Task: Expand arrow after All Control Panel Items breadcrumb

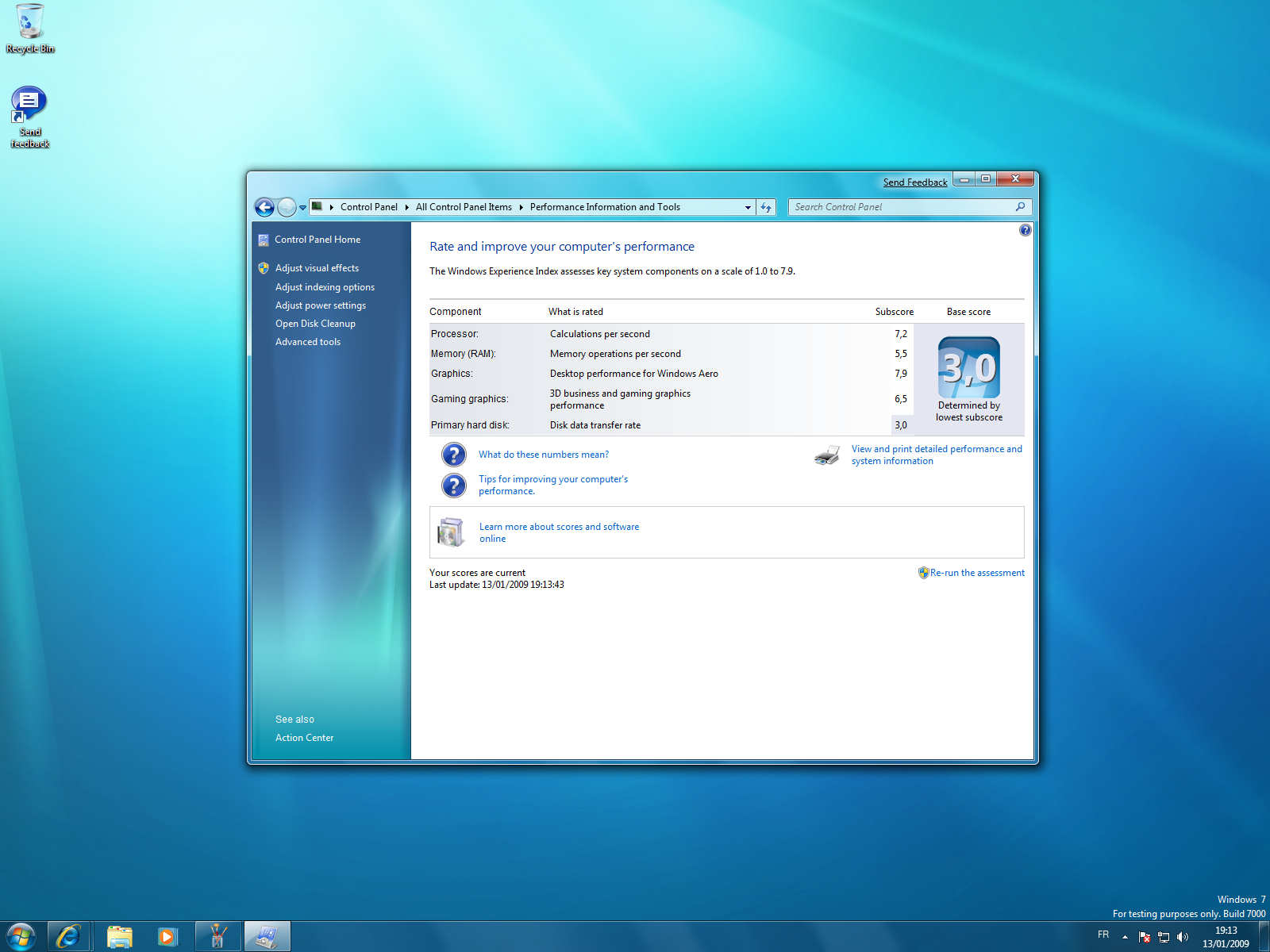Action: pos(521,207)
